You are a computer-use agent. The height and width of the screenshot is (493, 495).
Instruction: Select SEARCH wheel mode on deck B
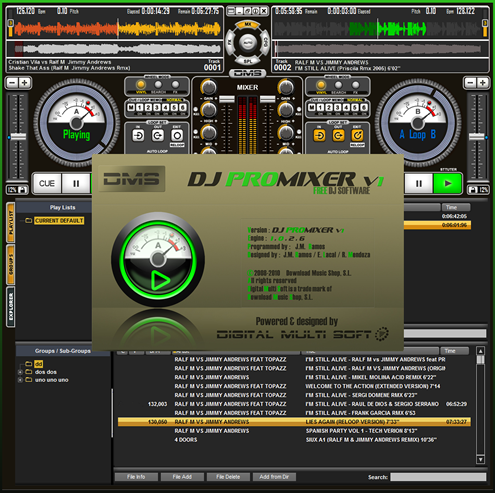coord(338,84)
